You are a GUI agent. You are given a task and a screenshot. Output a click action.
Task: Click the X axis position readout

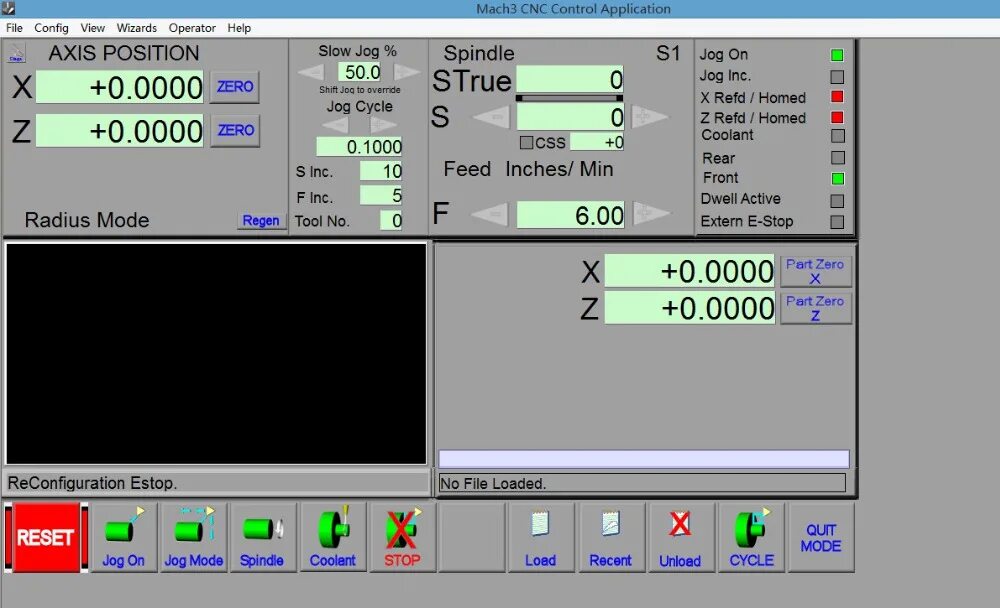point(119,87)
